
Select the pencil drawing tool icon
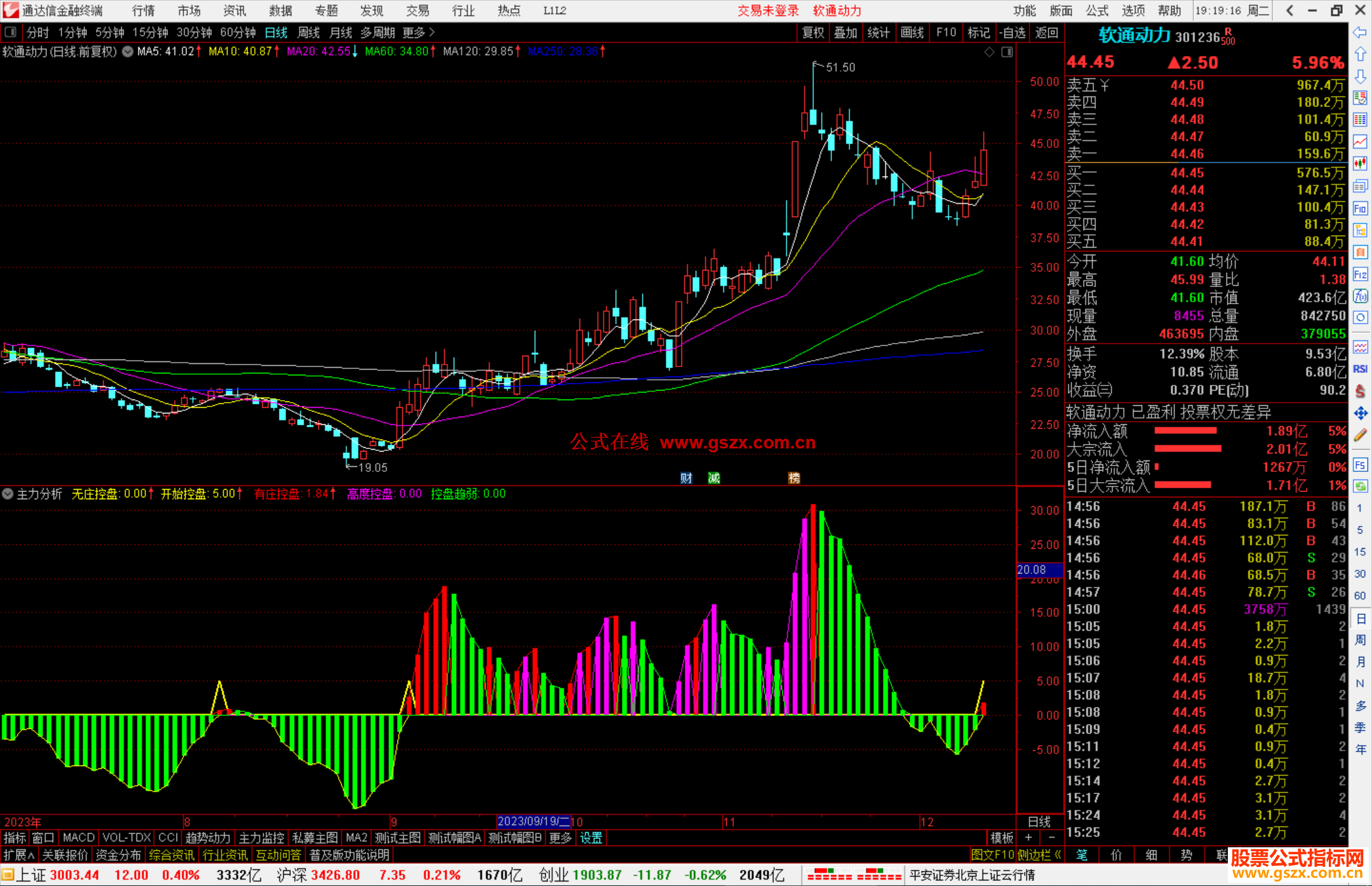1360,436
